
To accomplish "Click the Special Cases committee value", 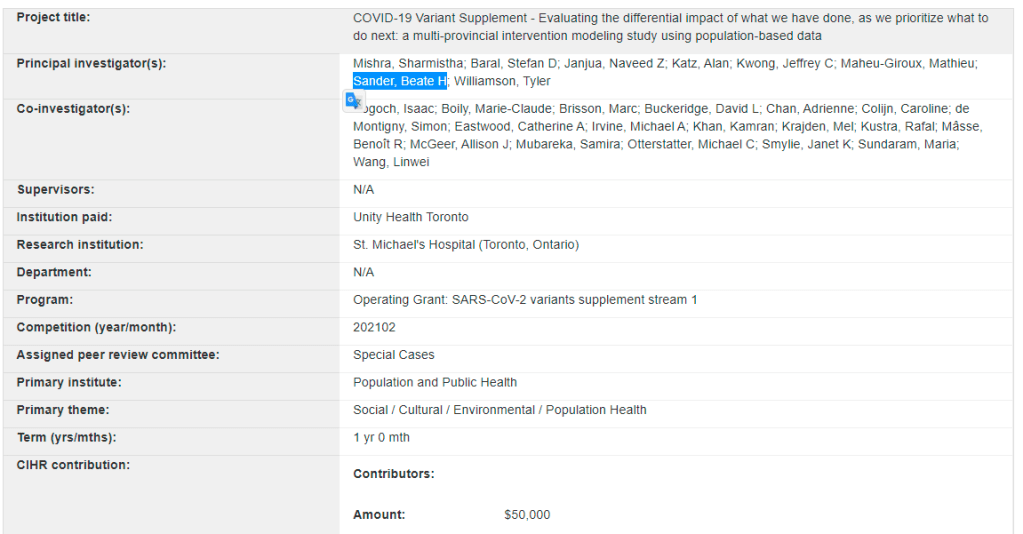I will (393, 355).
